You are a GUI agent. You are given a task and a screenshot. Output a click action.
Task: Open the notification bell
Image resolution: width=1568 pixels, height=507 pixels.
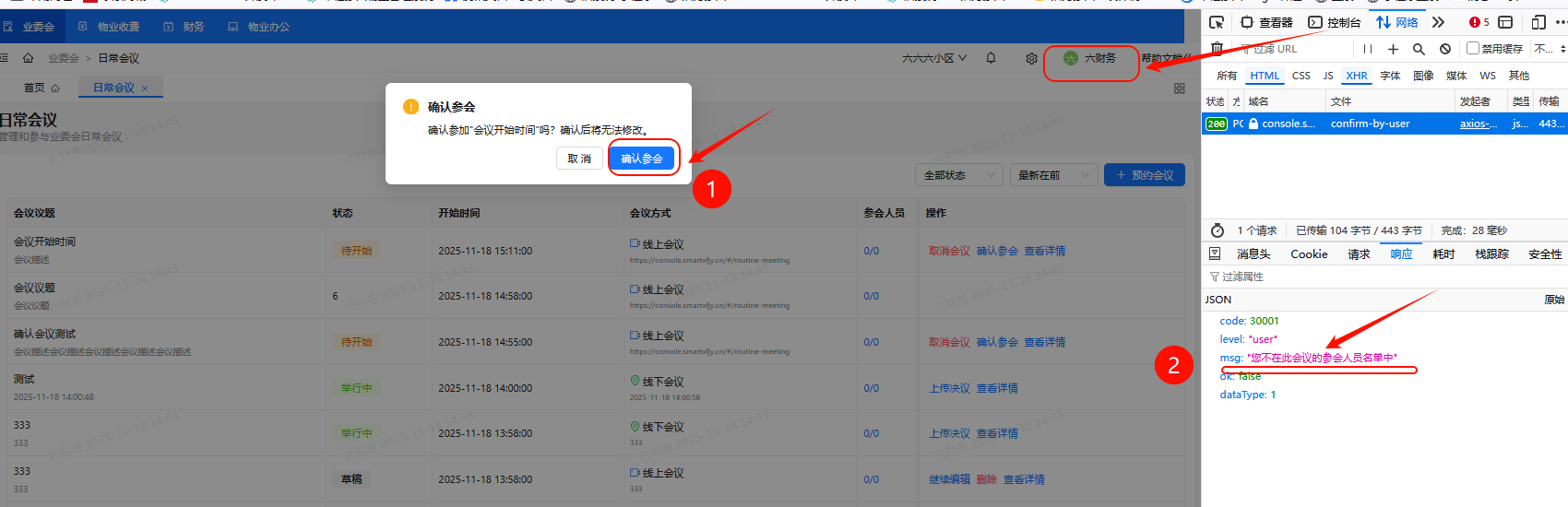pyautogui.click(x=991, y=58)
